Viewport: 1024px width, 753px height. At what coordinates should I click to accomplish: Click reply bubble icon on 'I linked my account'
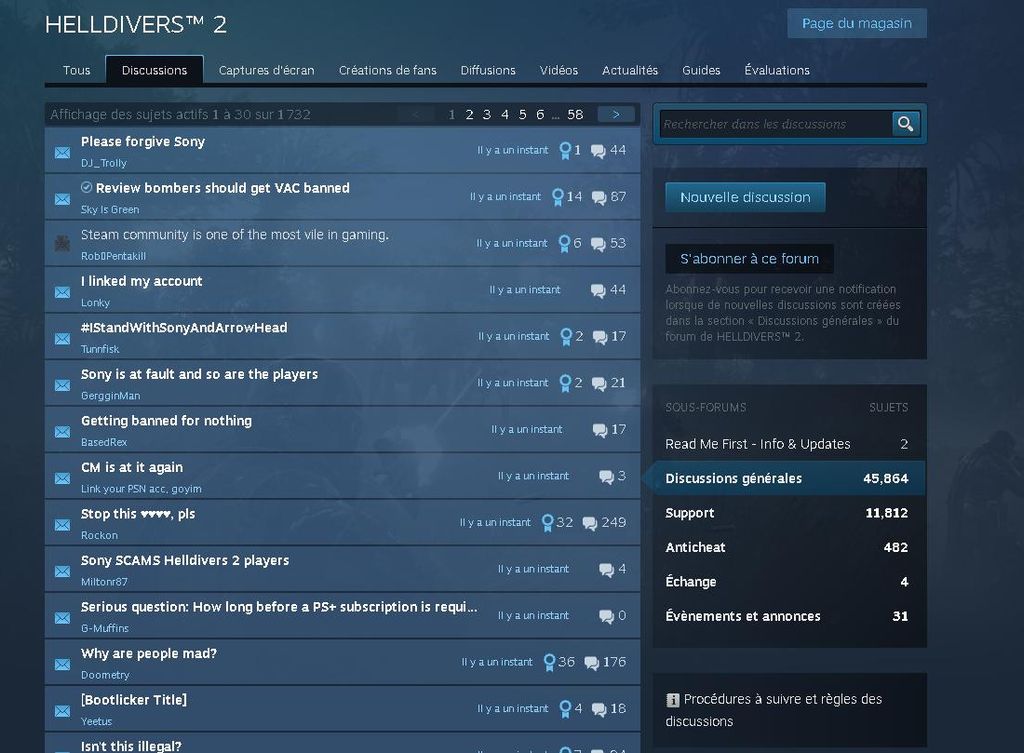tap(598, 291)
